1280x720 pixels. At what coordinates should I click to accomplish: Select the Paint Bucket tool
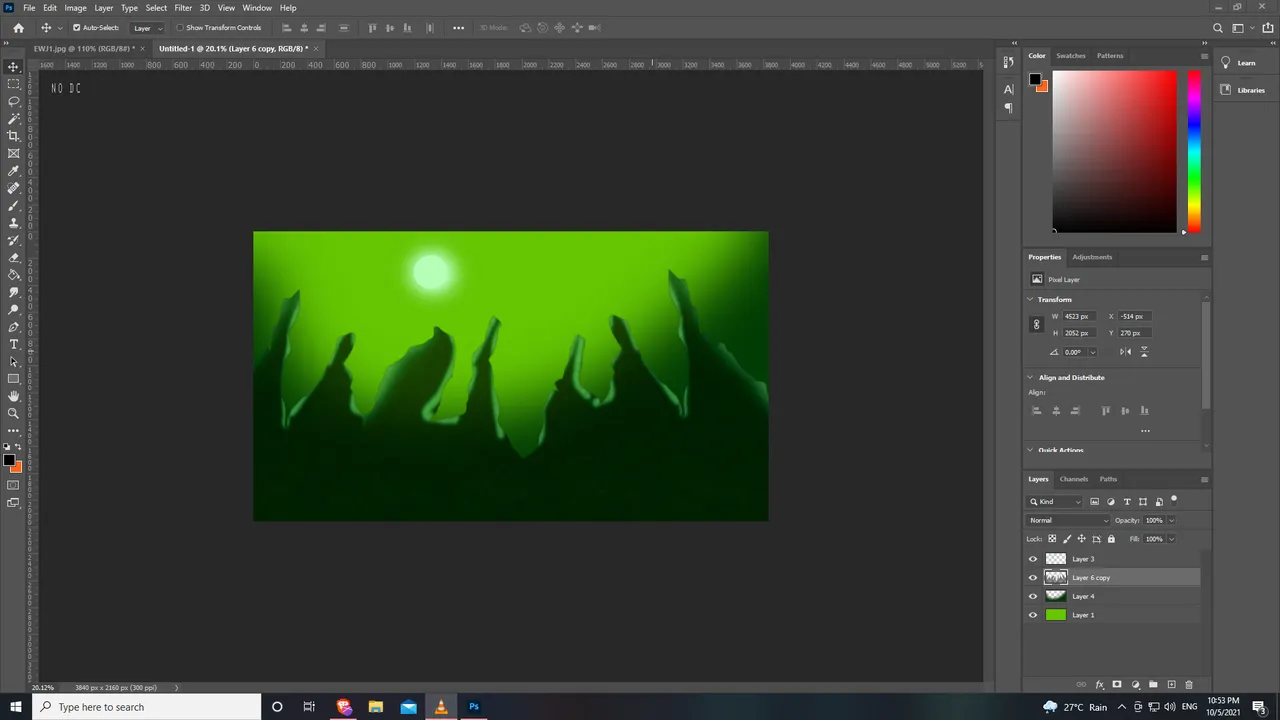coord(13,275)
